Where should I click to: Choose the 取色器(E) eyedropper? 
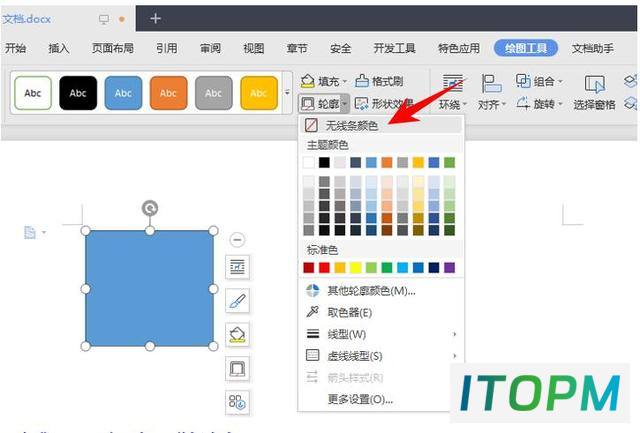pos(381,313)
